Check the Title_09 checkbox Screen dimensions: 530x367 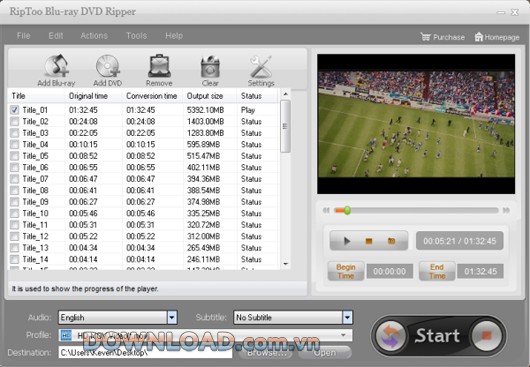(x=15, y=202)
